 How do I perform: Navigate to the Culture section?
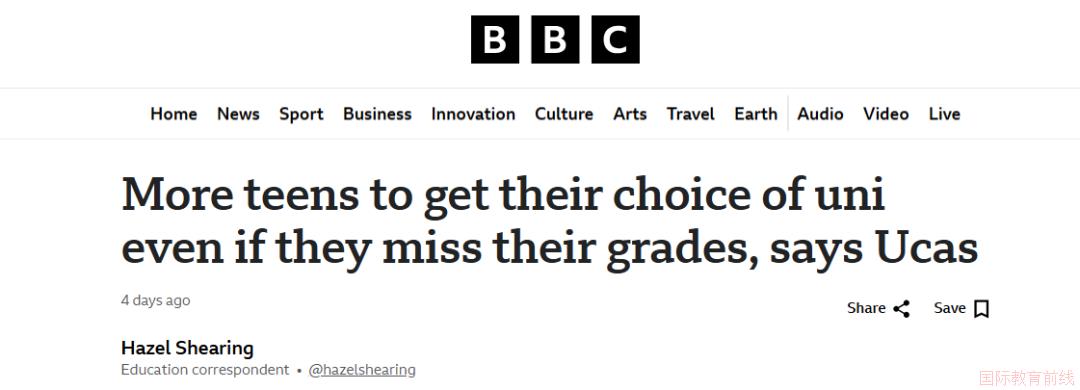click(x=564, y=114)
